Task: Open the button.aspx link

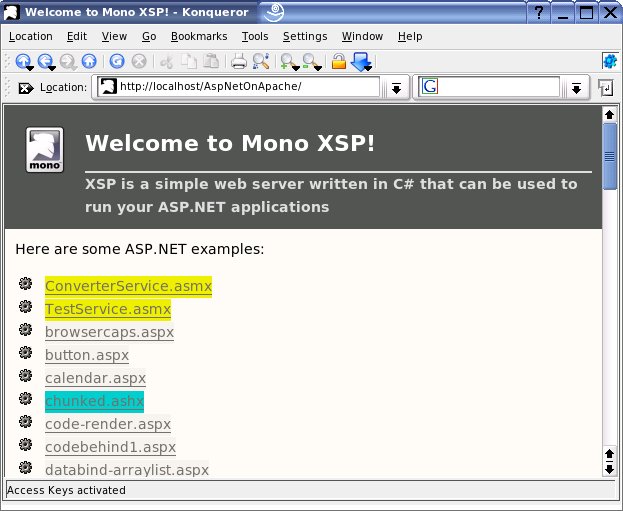Action: [x=87, y=355]
